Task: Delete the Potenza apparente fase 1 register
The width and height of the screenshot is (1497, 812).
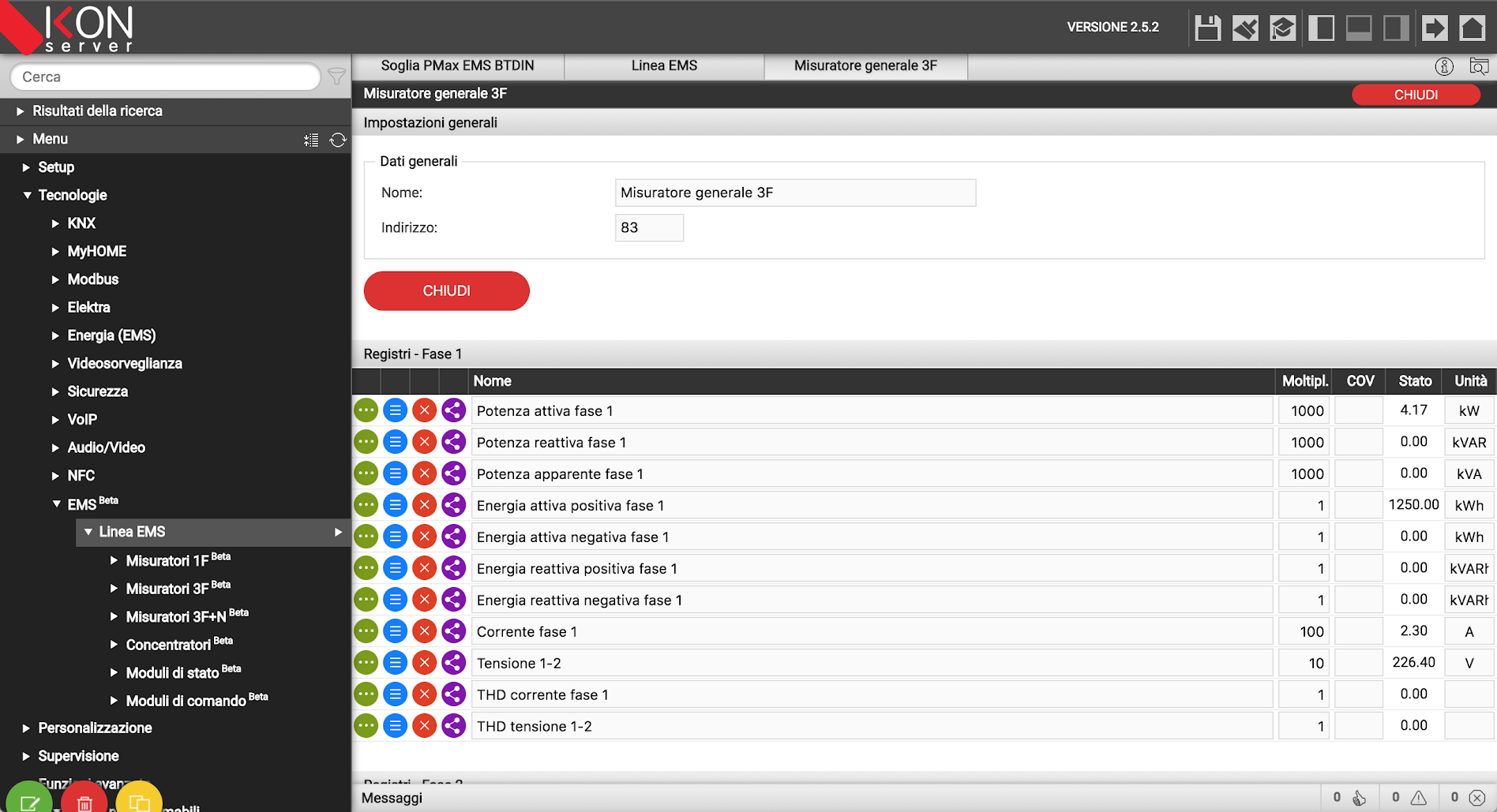Action: click(424, 473)
